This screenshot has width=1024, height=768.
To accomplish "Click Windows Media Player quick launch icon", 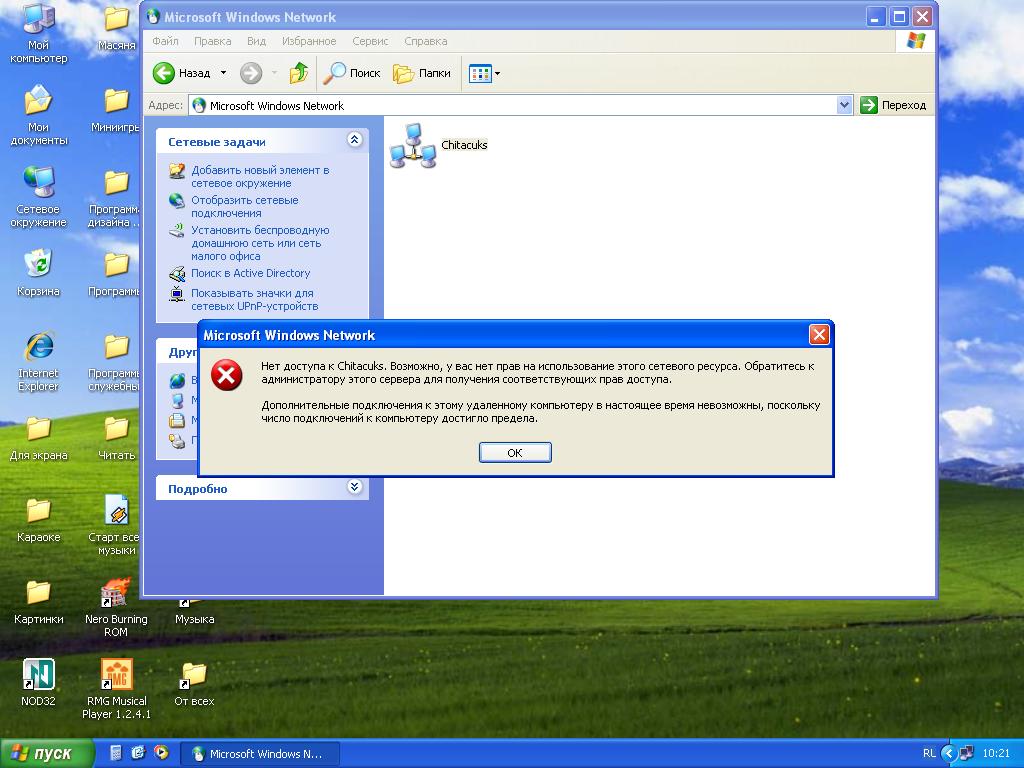I will click(161, 753).
